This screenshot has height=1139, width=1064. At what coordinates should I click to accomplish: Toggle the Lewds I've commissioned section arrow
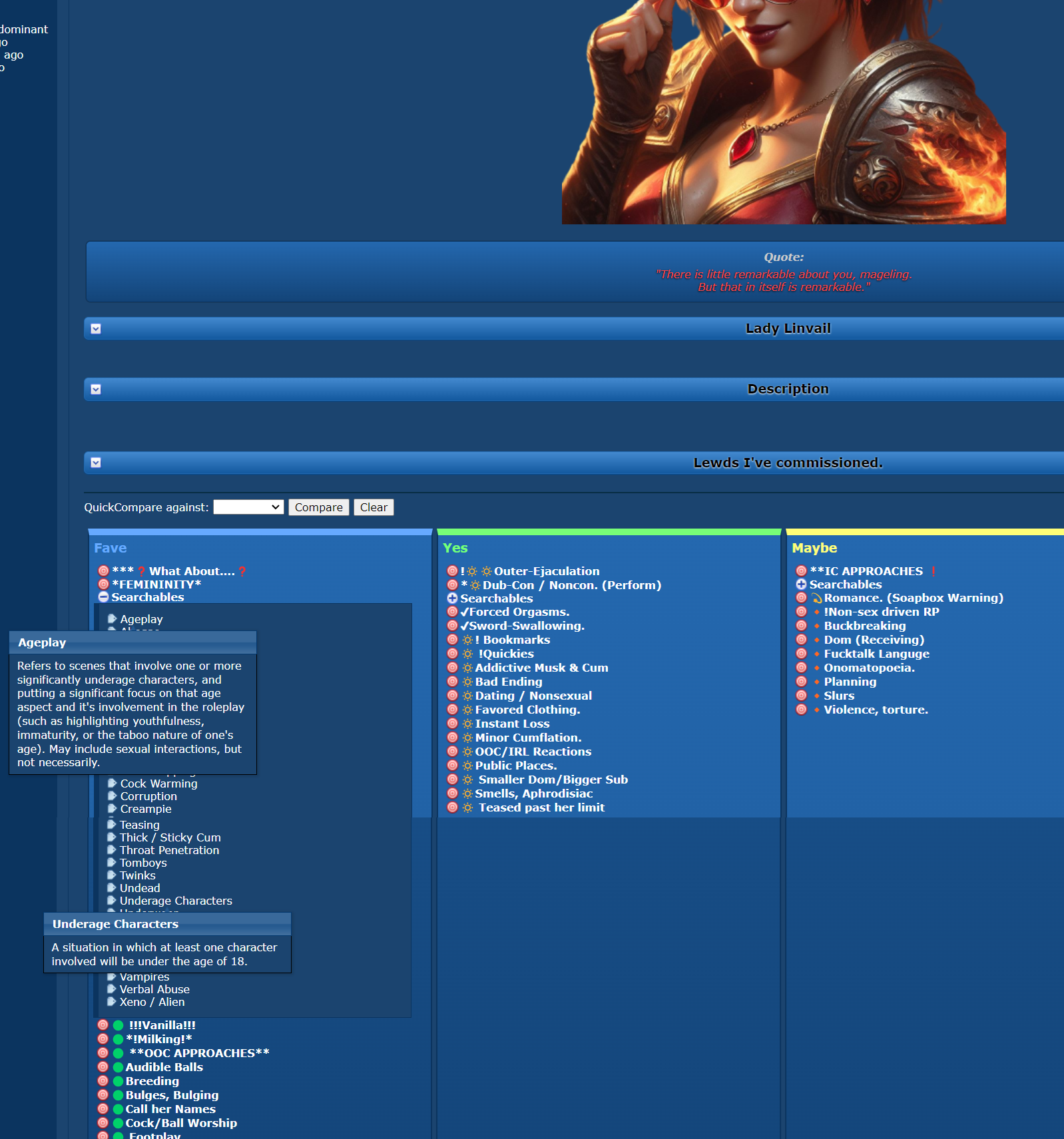96,463
